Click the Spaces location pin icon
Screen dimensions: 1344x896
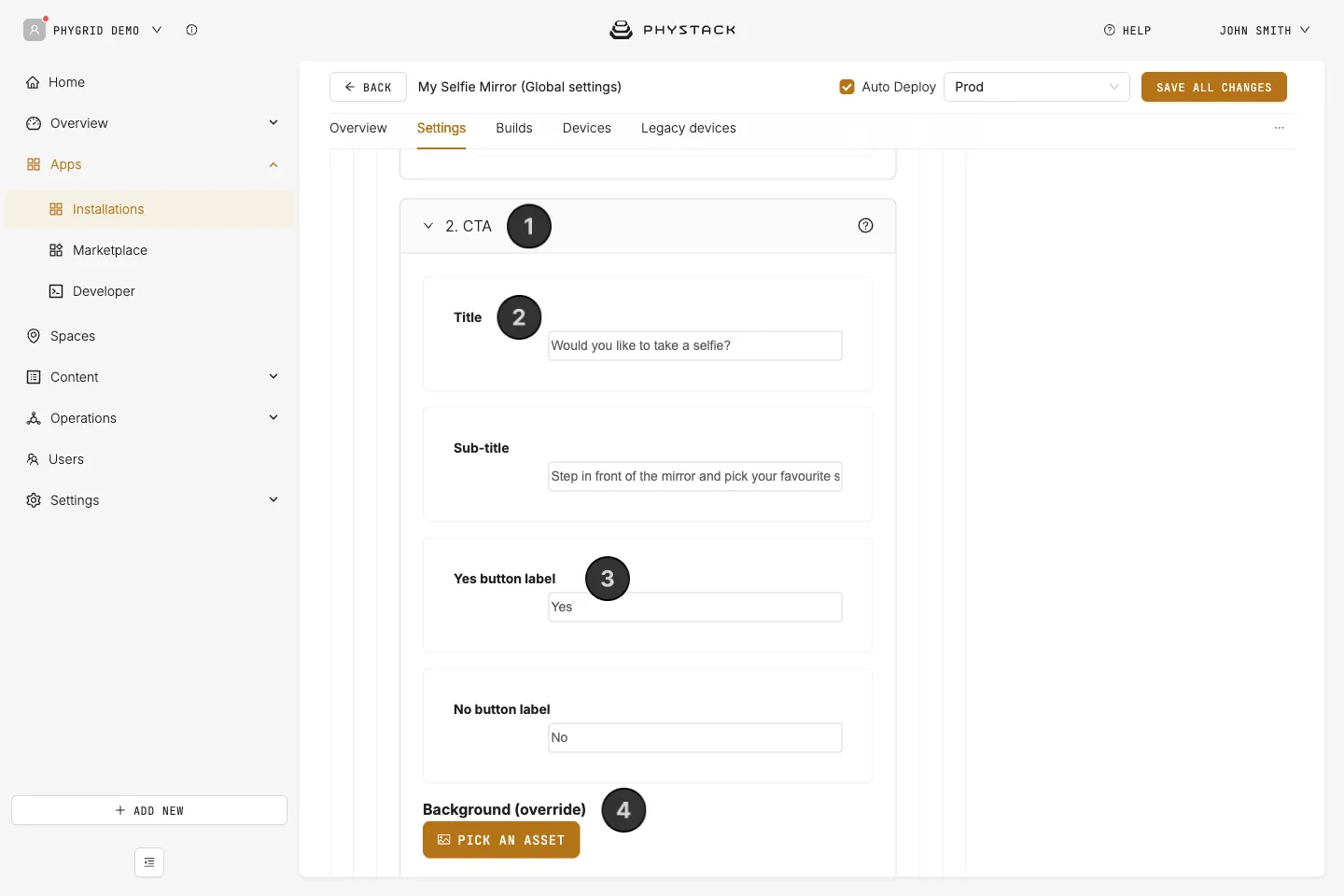pos(34,336)
